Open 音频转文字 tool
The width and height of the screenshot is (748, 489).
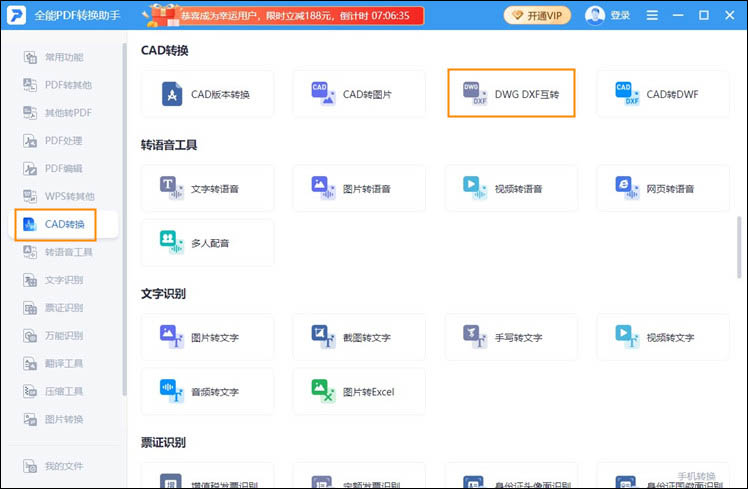click(x=208, y=392)
